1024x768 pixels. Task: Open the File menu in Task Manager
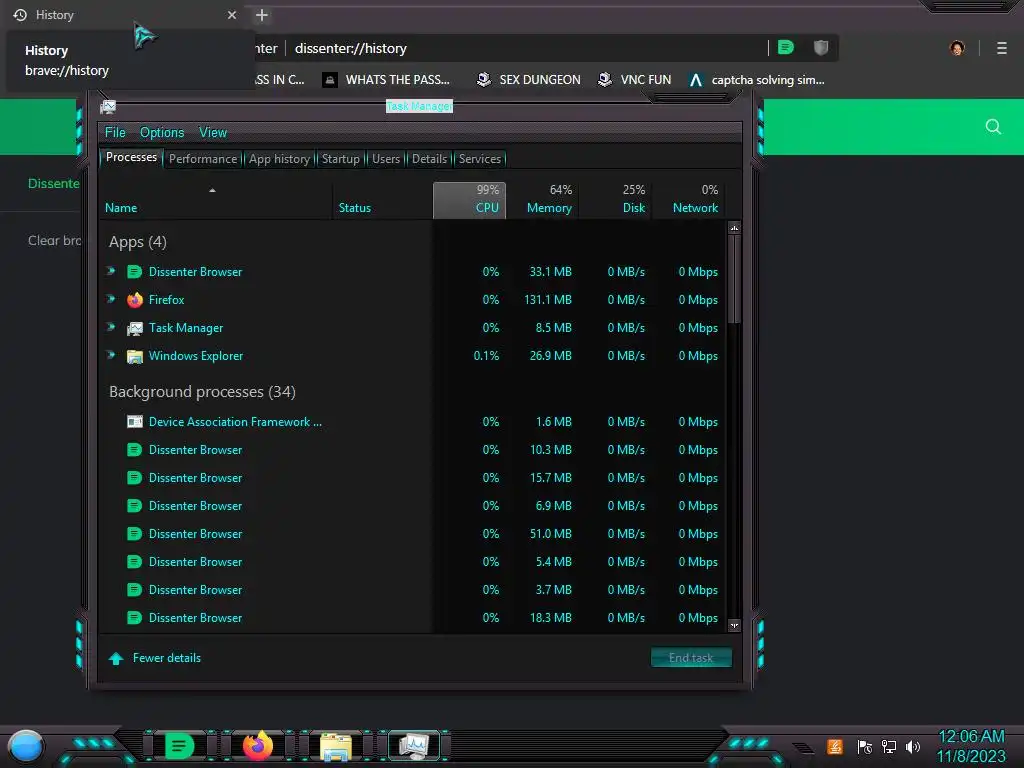pyautogui.click(x=115, y=133)
